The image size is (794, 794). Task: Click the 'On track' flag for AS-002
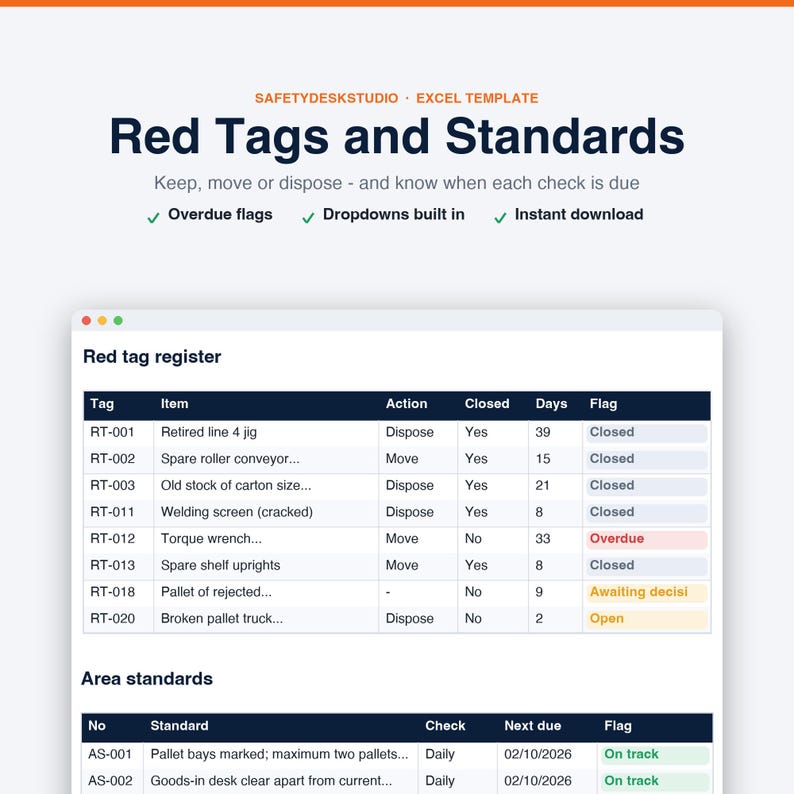[654, 781]
